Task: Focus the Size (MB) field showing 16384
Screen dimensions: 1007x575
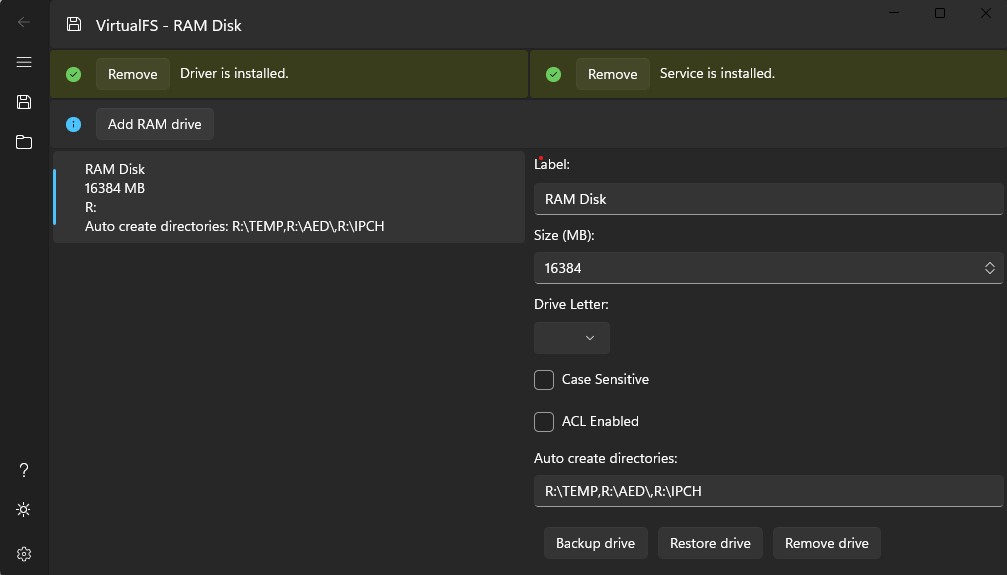Action: click(768, 268)
